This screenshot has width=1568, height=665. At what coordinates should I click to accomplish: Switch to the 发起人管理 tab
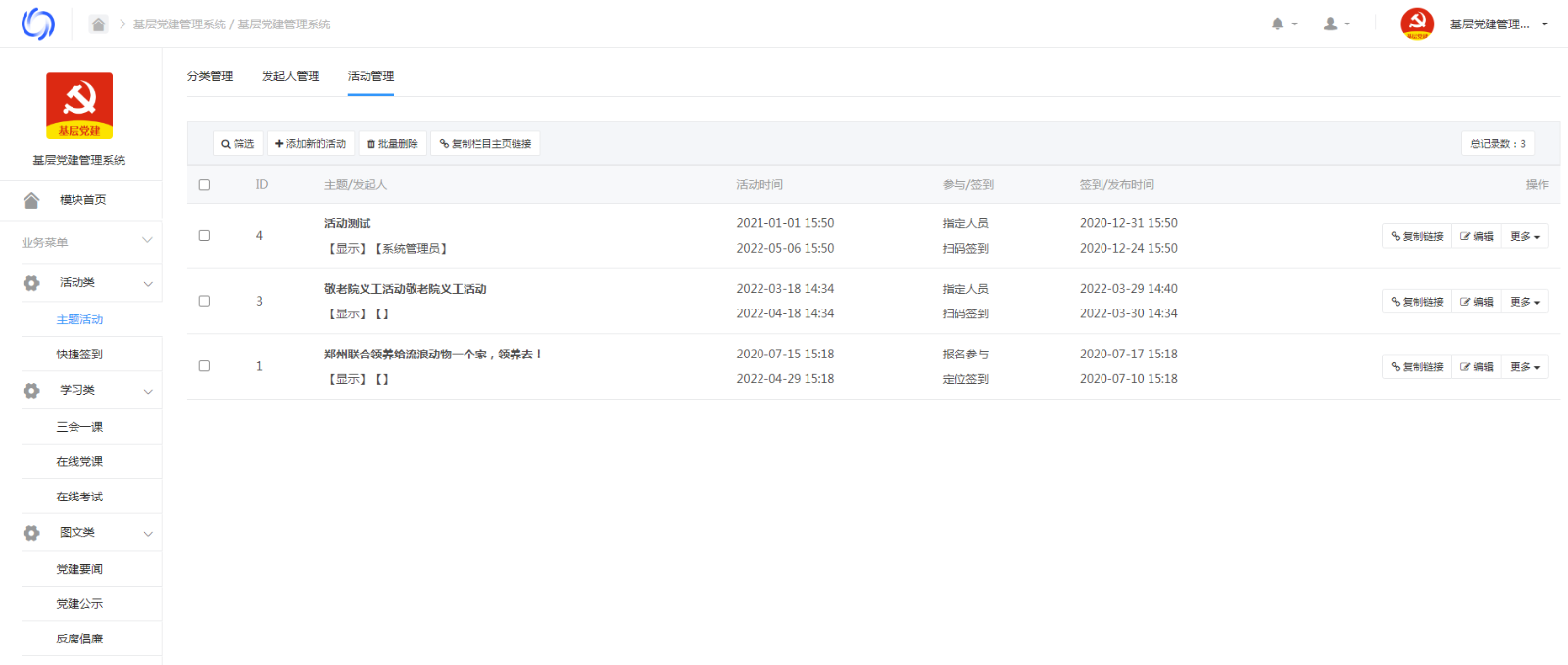click(x=290, y=76)
